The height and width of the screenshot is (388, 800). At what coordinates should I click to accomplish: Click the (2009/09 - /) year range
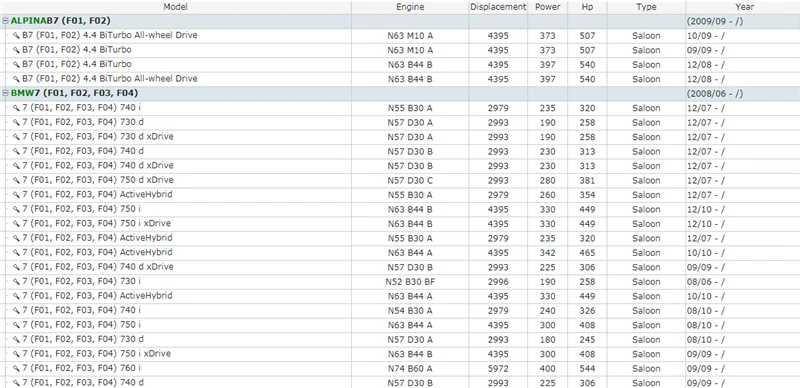pyautogui.click(x=715, y=21)
